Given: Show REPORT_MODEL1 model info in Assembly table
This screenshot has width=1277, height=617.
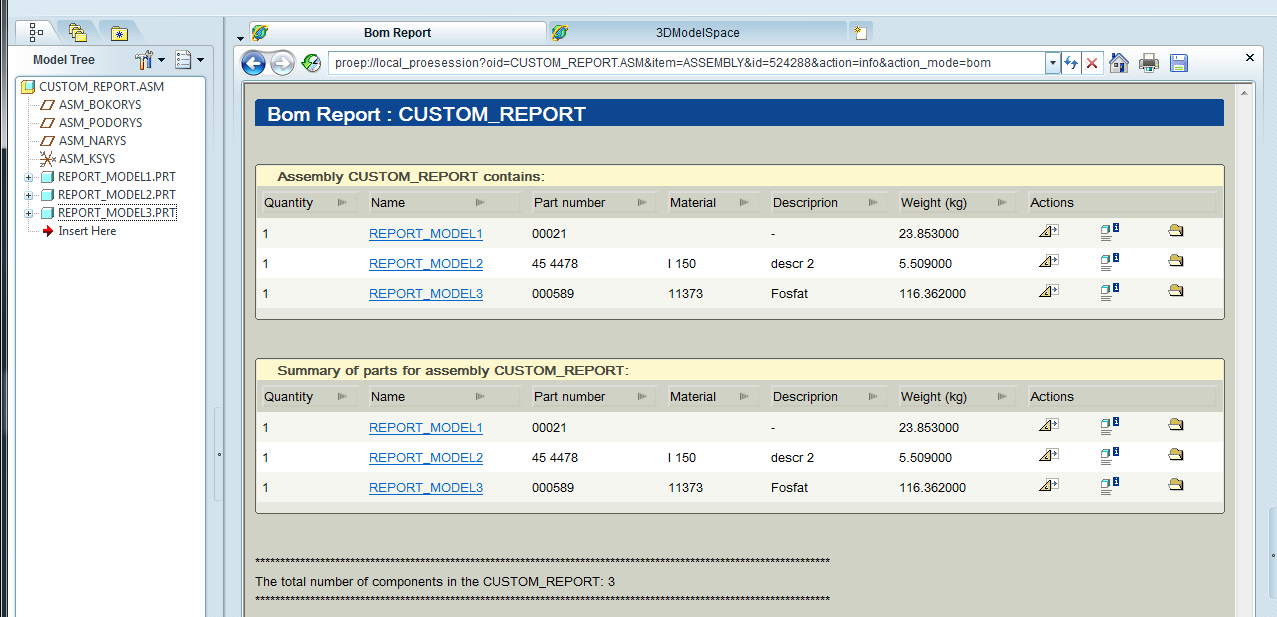Looking at the screenshot, I should [1109, 233].
